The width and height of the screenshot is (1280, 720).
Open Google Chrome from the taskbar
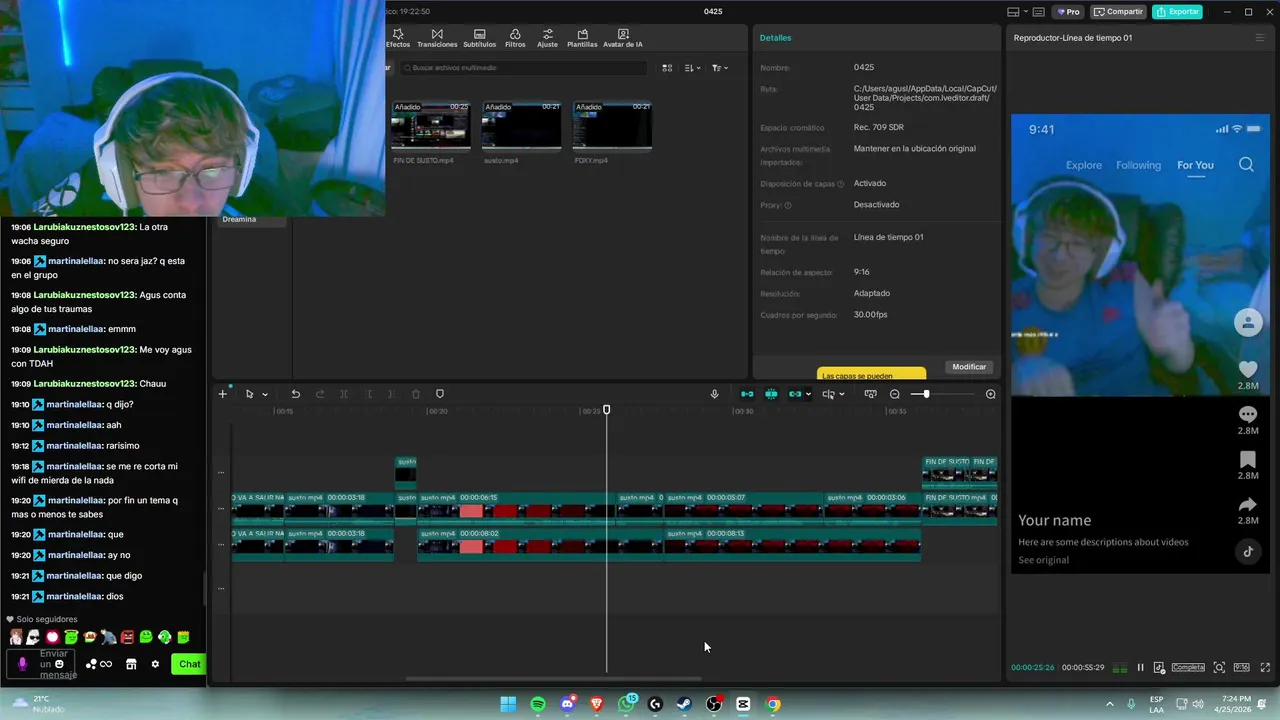[x=773, y=704]
